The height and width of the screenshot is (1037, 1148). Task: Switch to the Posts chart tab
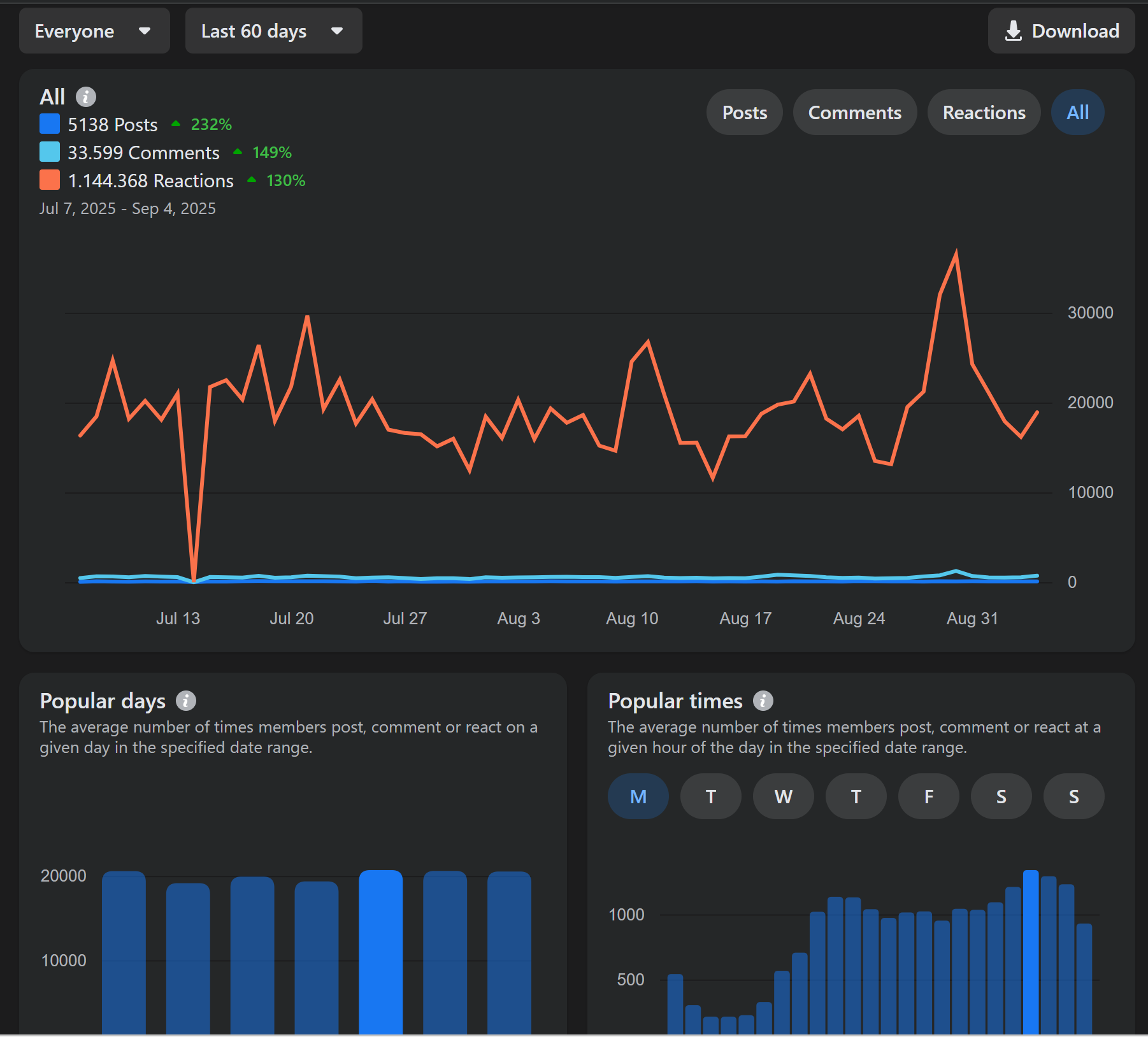(744, 113)
